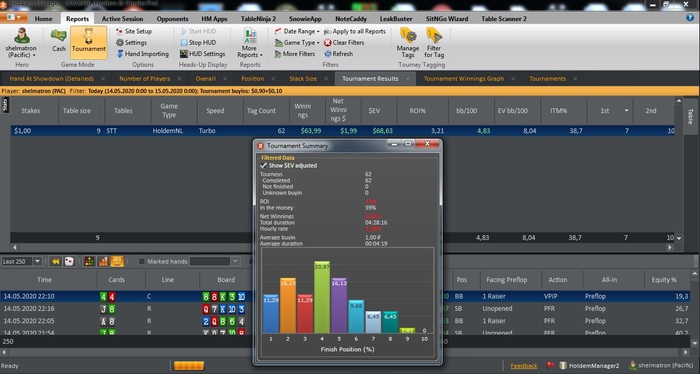Image resolution: width=700 pixels, height=374 pixels.
Task: Click 1st column sort dropdown arrow
Action: [626, 111]
